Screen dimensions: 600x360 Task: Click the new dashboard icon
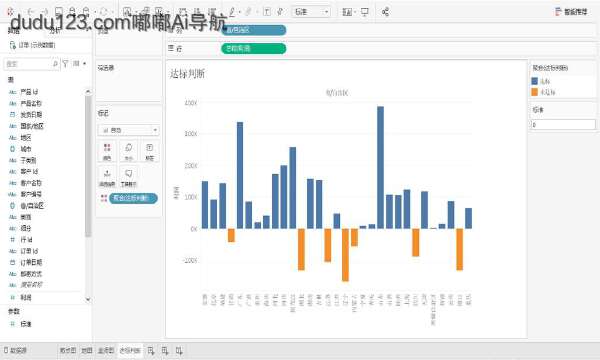[x=165, y=350]
